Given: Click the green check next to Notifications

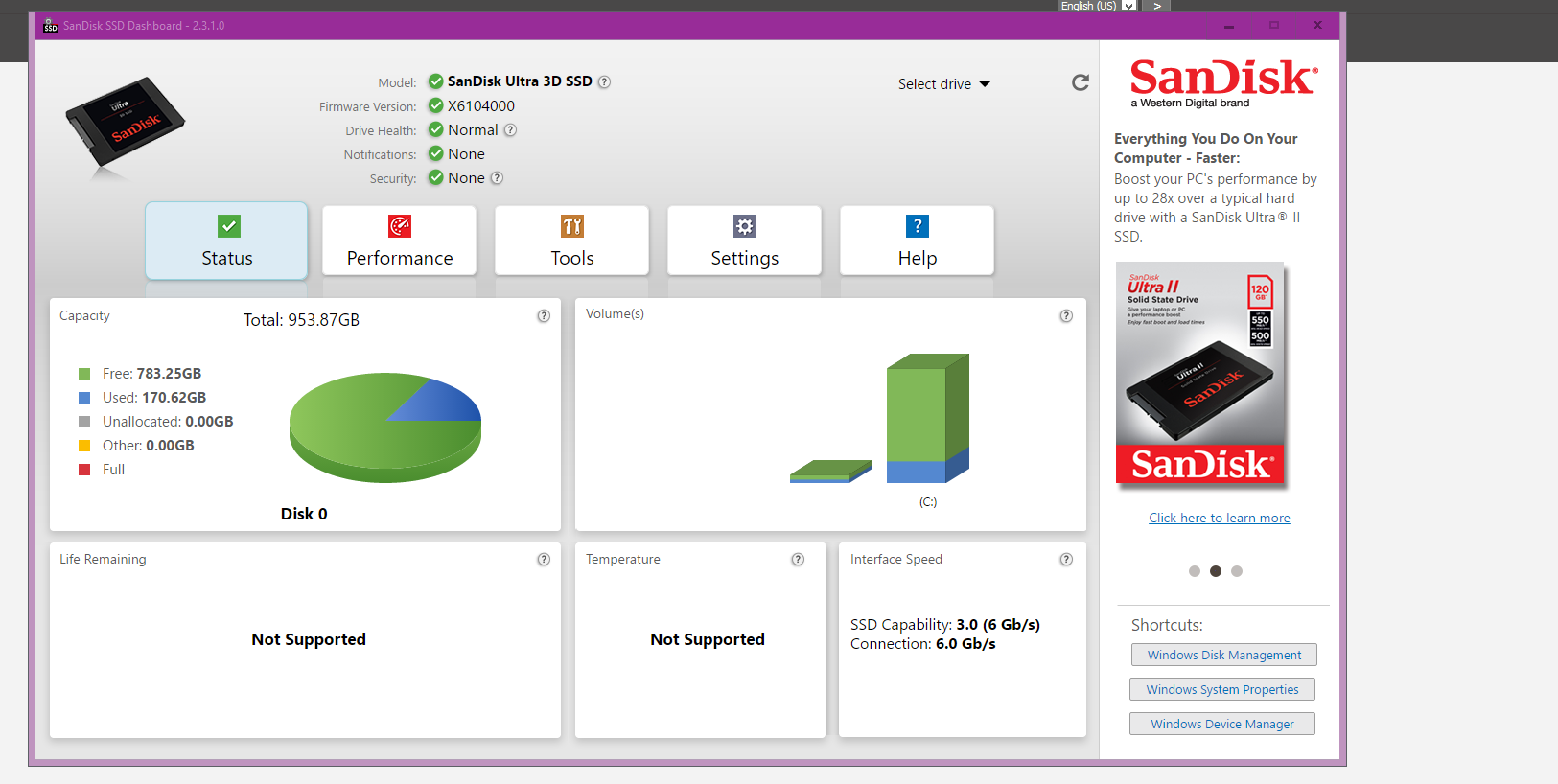Looking at the screenshot, I should tap(435, 153).
